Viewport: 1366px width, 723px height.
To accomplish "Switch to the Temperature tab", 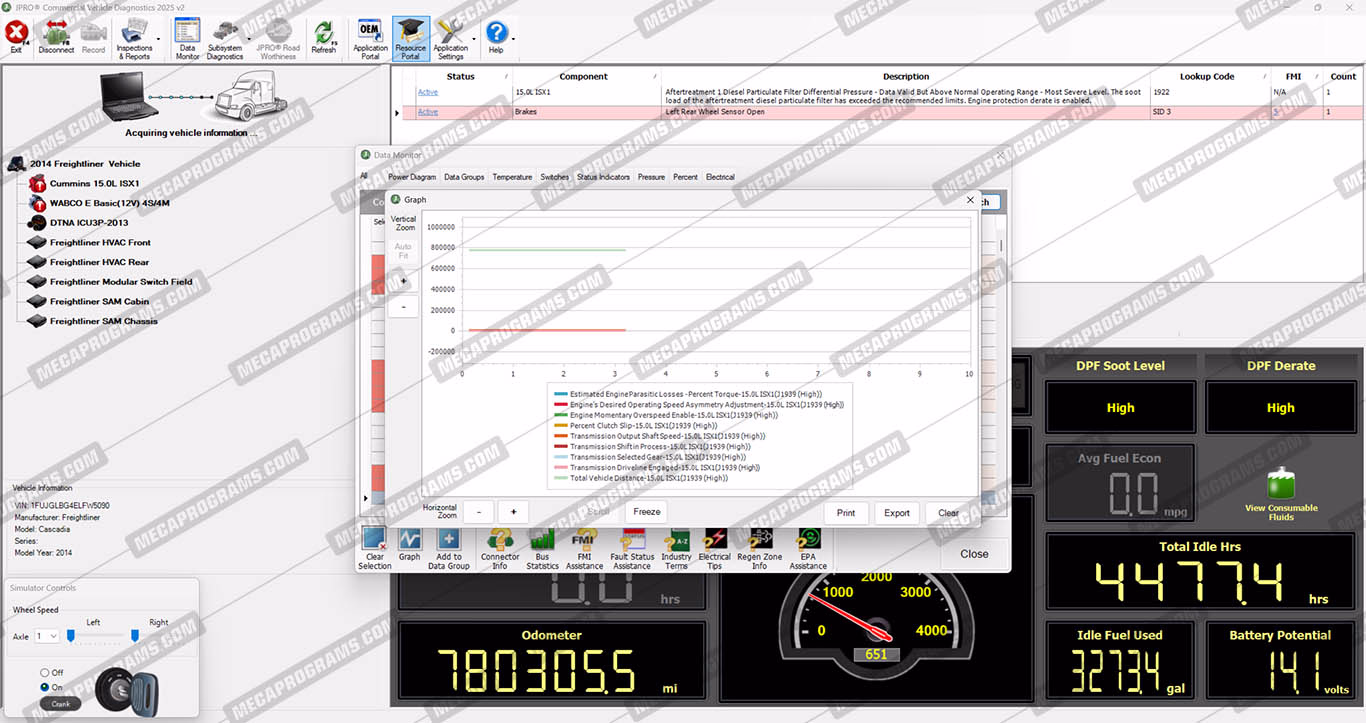I will click(x=512, y=177).
